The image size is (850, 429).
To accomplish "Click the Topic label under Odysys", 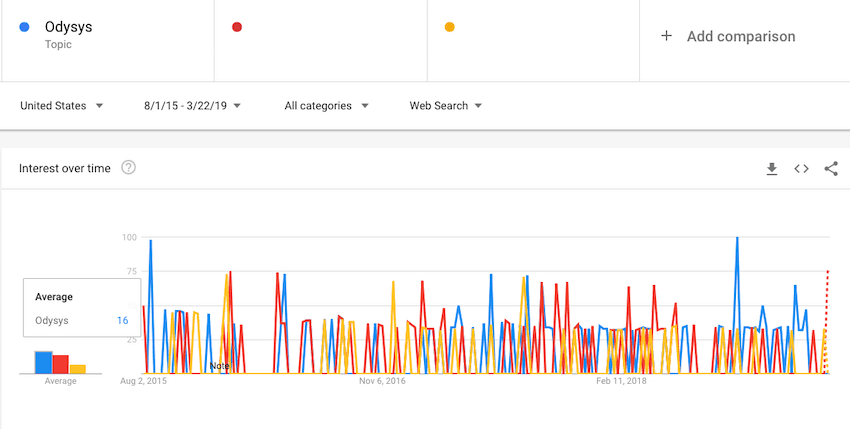I will 59,44.
